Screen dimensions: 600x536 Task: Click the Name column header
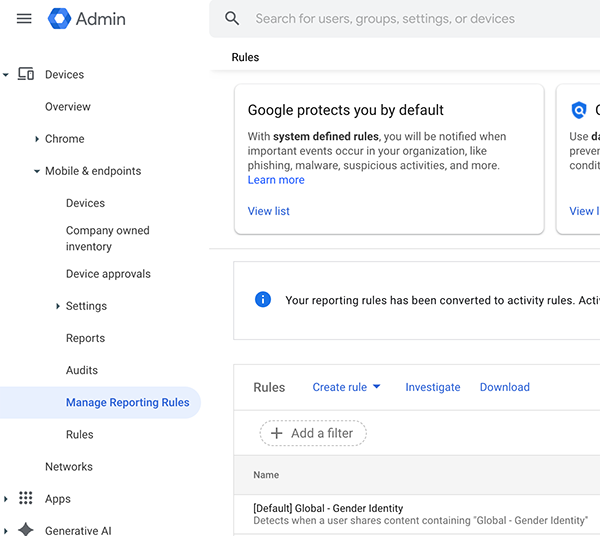point(266,475)
